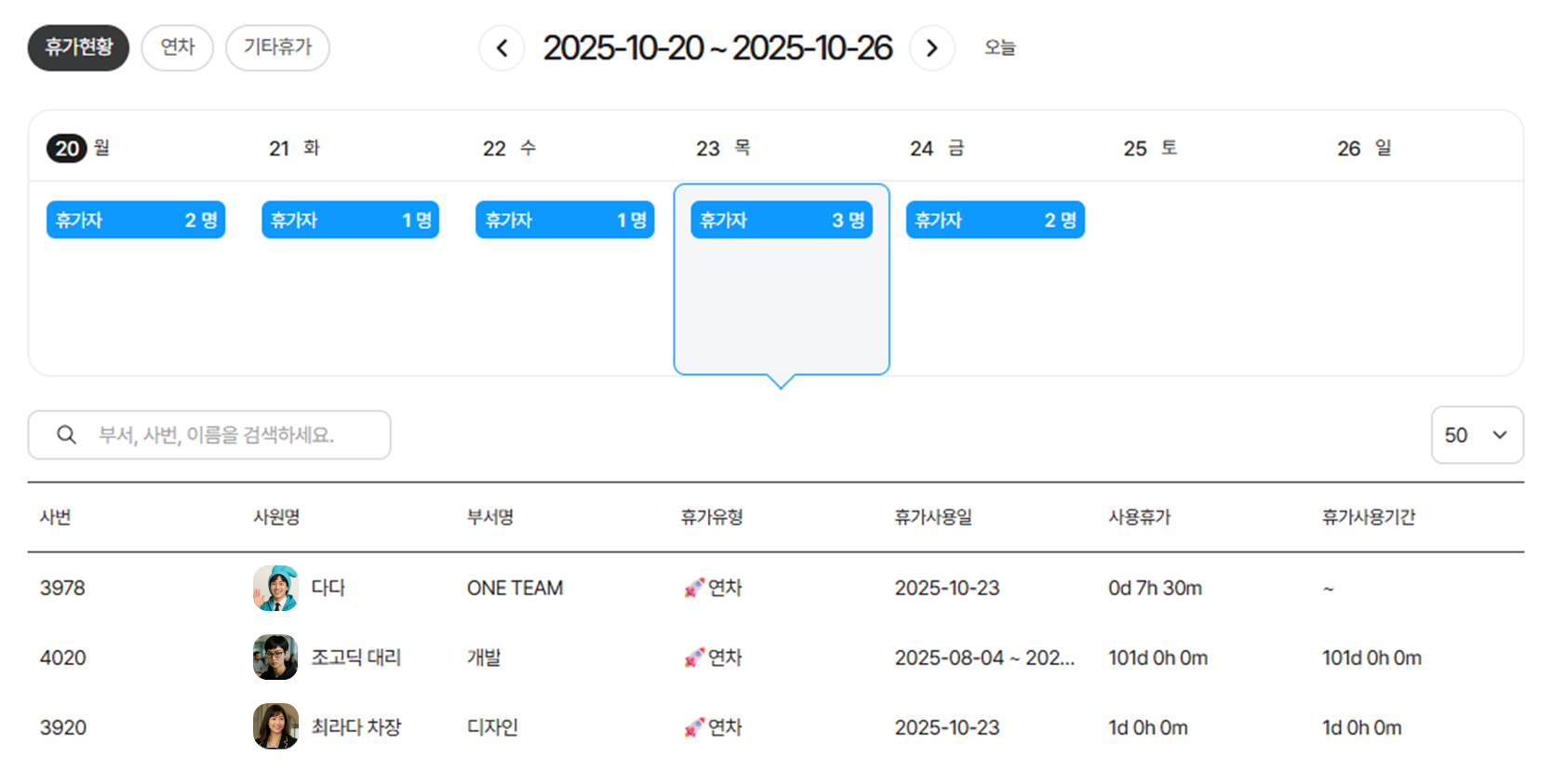Select Tuesday 21 휴가자 1명 badge

[350, 220]
